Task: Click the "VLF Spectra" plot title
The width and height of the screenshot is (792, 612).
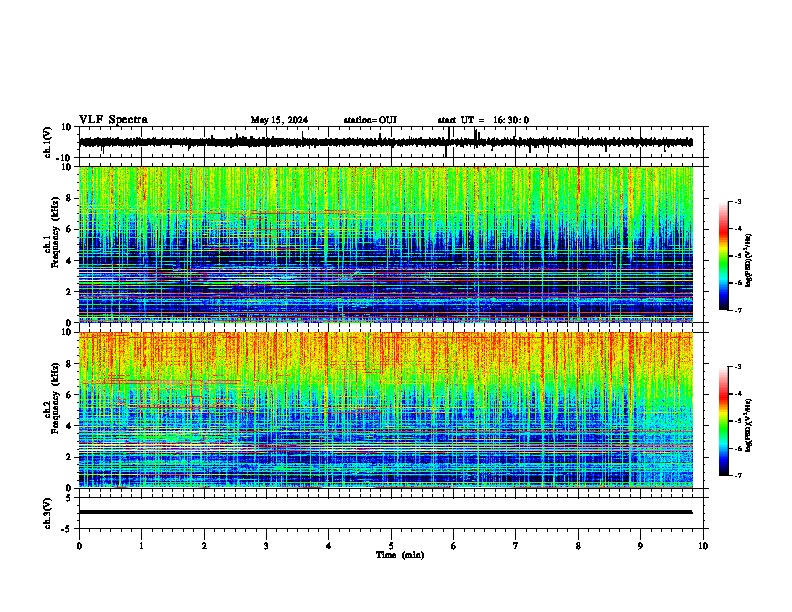Action: (x=113, y=120)
